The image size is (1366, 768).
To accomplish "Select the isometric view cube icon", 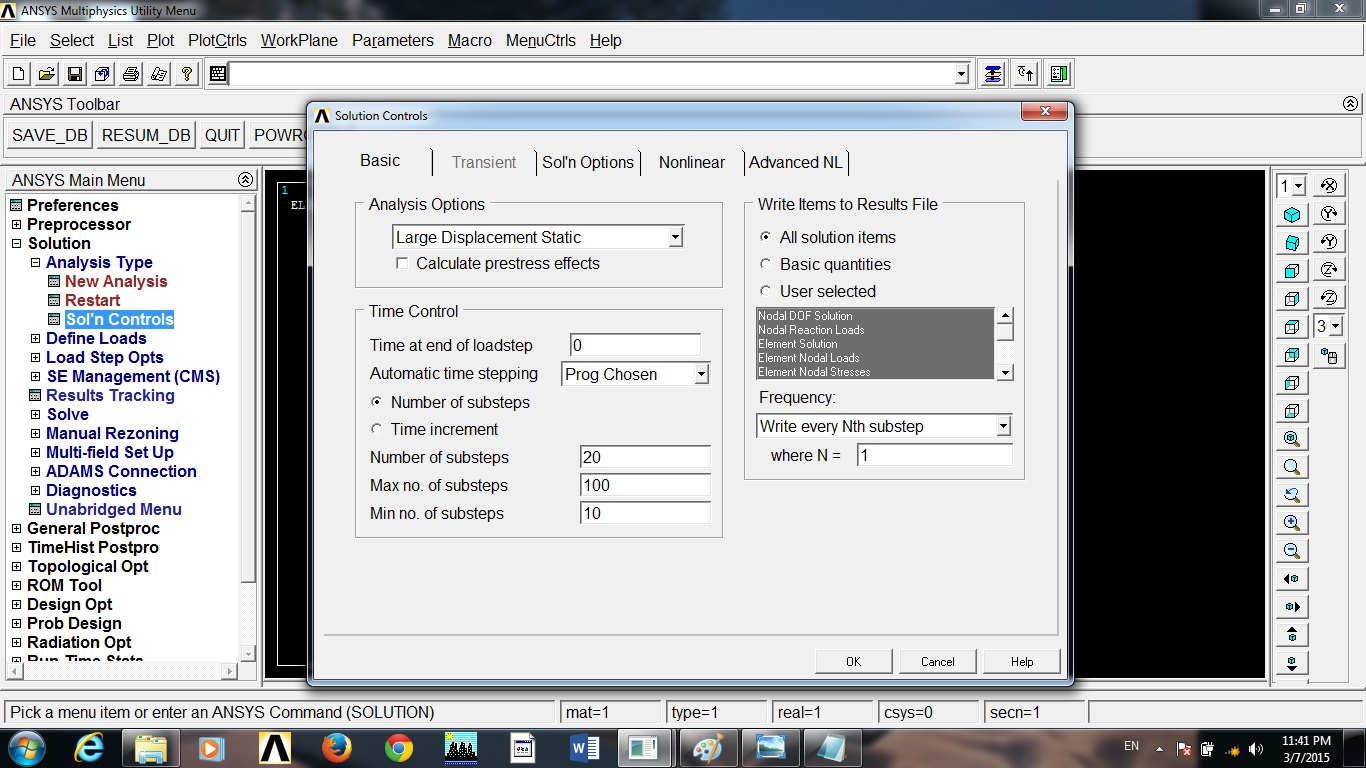I will tap(1292, 215).
